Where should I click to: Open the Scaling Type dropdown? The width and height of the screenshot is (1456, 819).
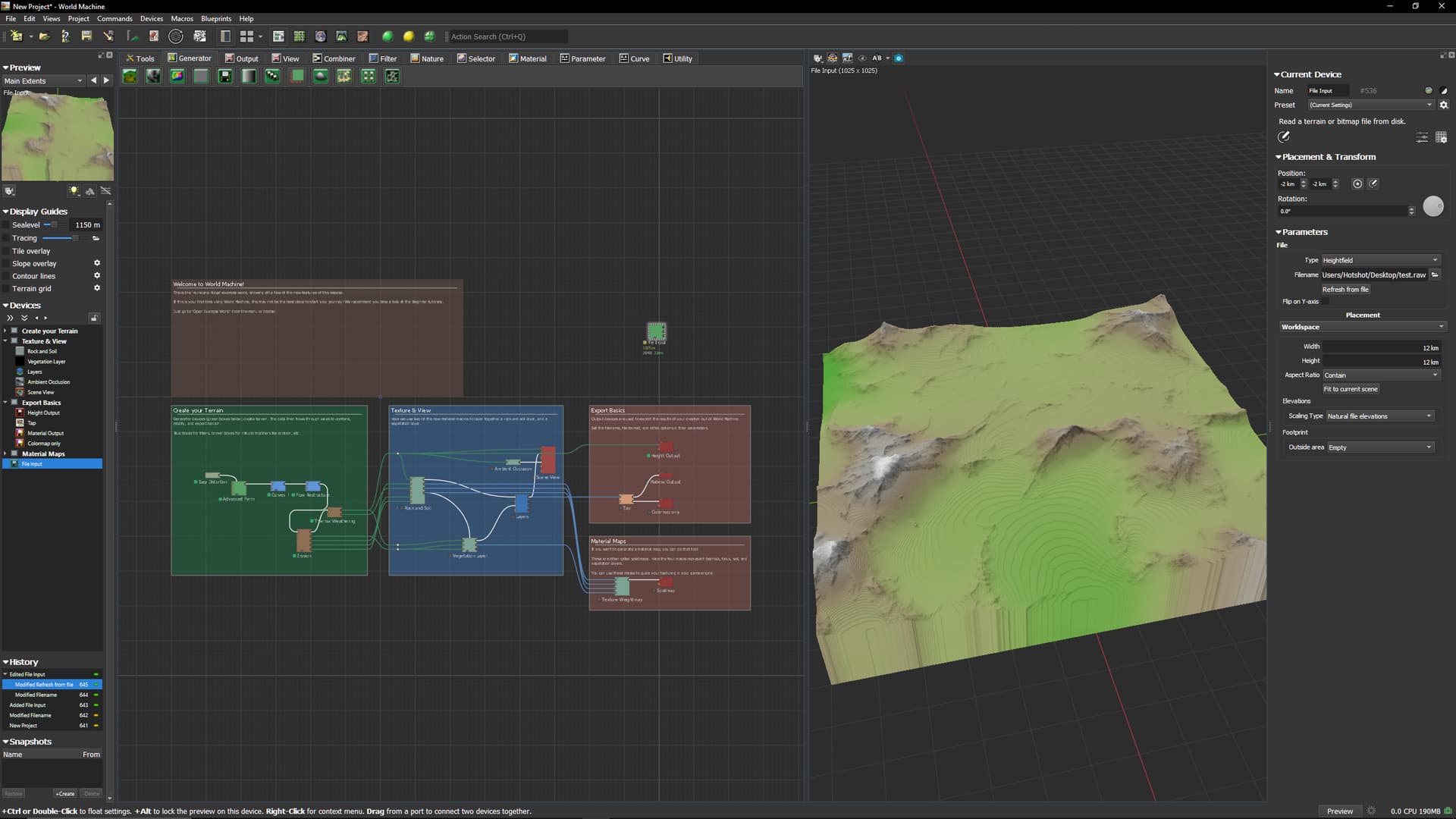click(1379, 416)
